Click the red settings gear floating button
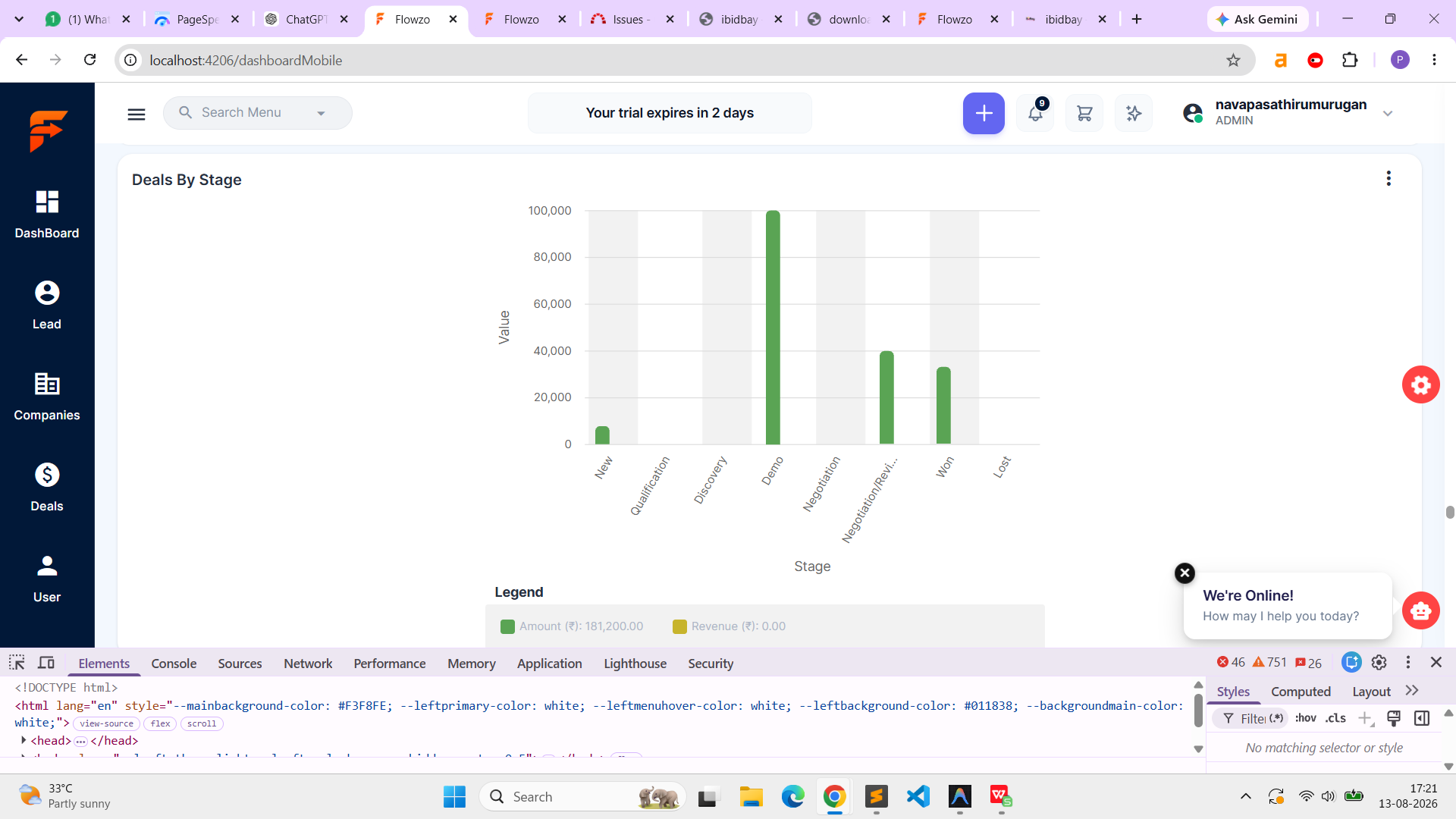This screenshot has width=1456, height=819. [x=1421, y=385]
